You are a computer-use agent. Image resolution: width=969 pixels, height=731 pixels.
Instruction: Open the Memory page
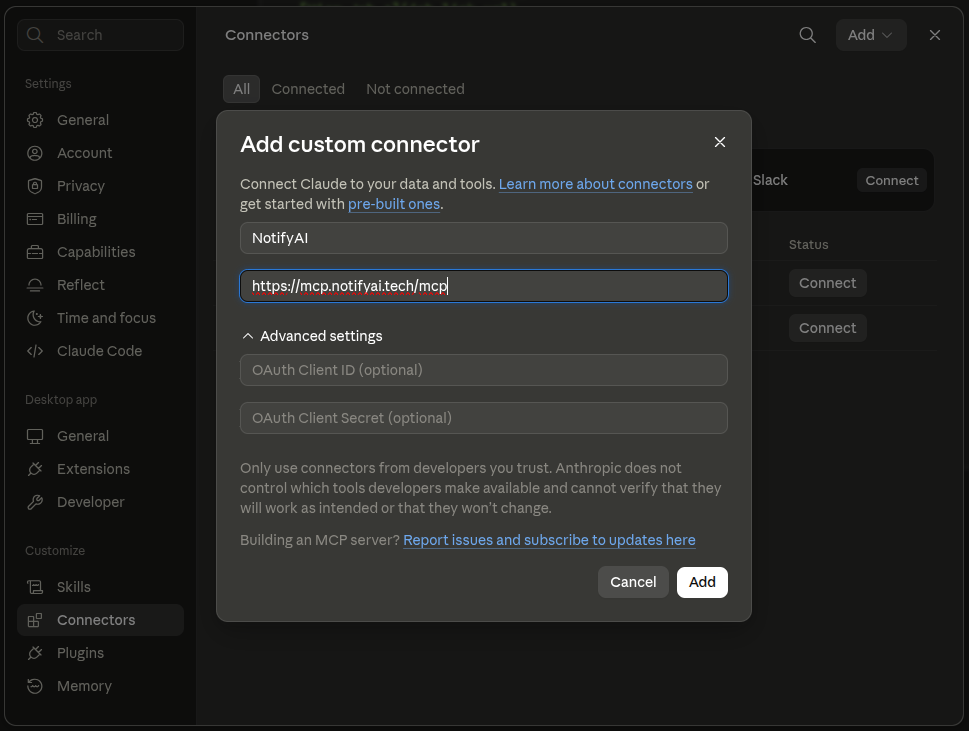click(x=101, y=686)
